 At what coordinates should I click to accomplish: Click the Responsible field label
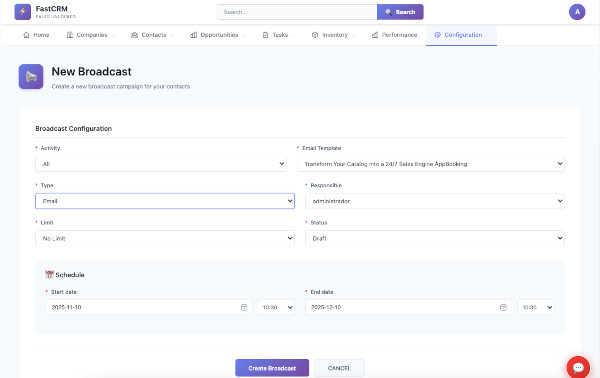pos(326,185)
